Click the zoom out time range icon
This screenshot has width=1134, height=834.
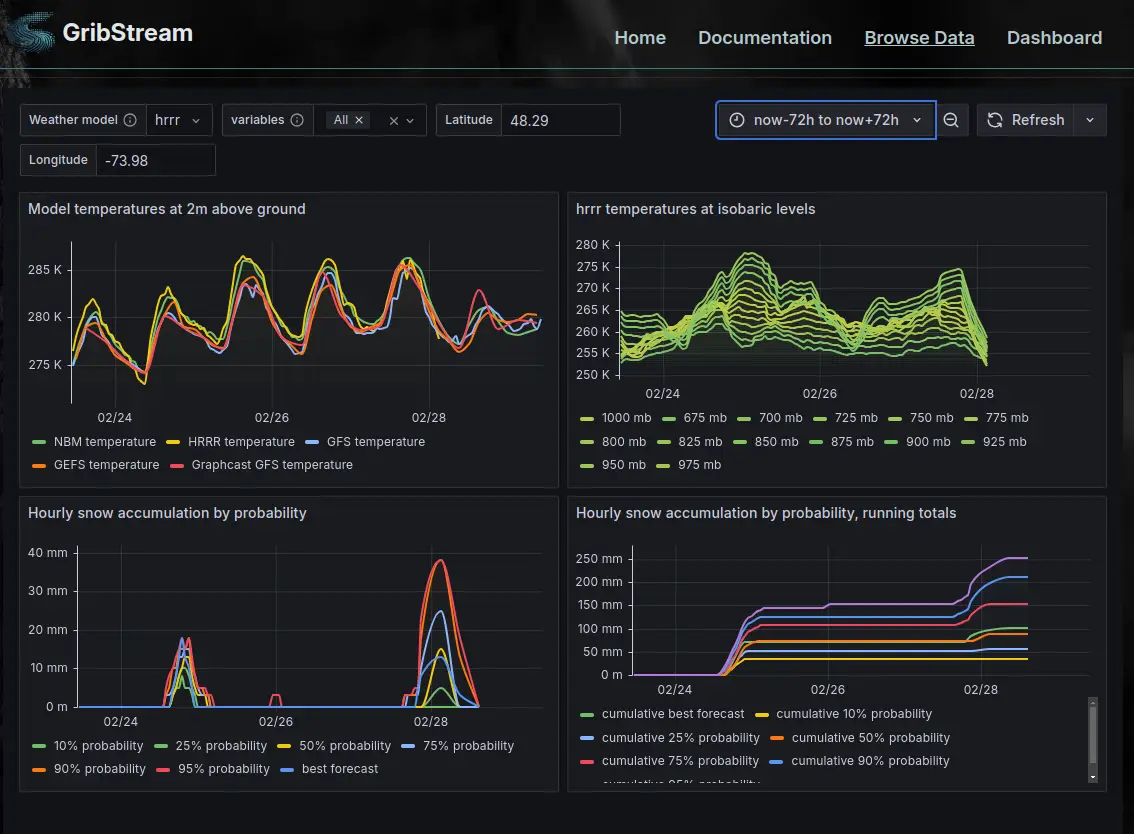tap(951, 120)
